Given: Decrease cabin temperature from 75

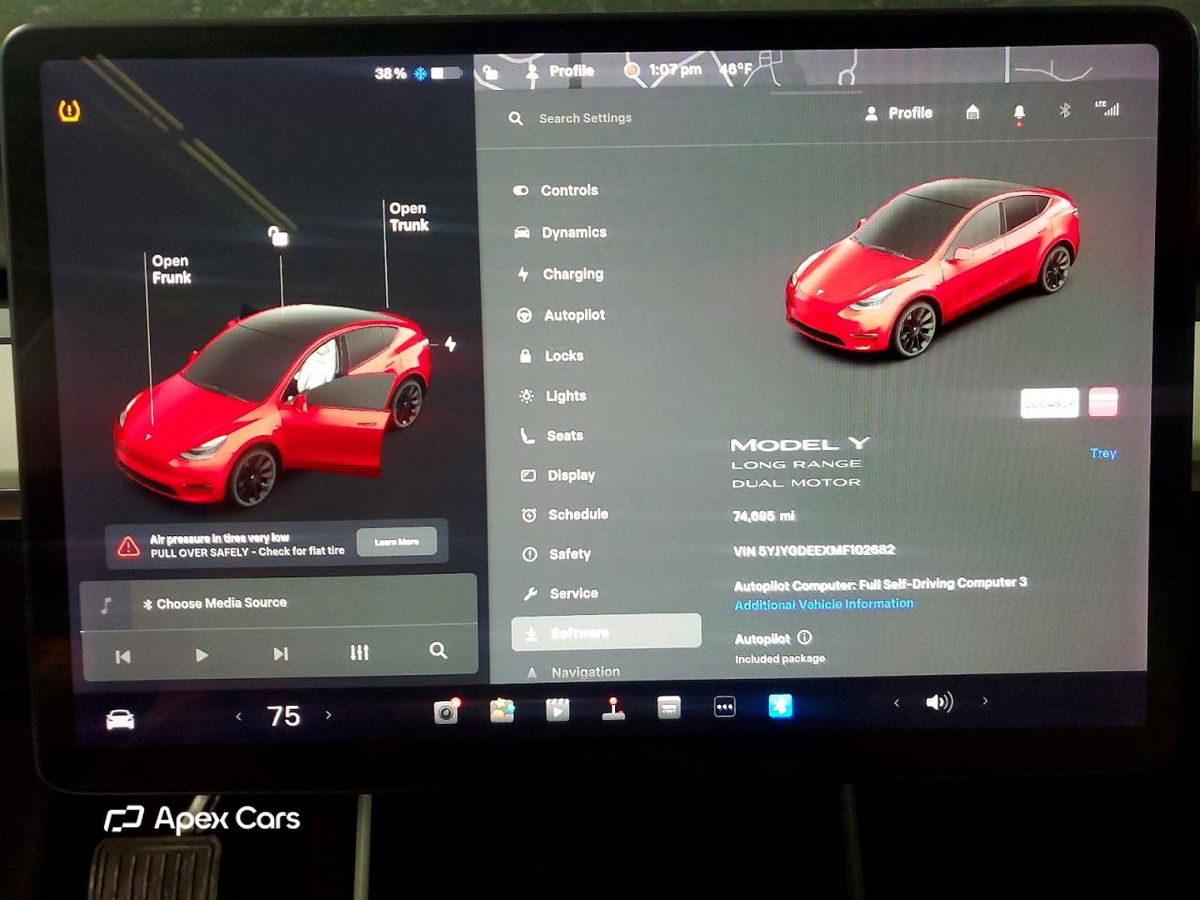Looking at the screenshot, I should 238,716.
